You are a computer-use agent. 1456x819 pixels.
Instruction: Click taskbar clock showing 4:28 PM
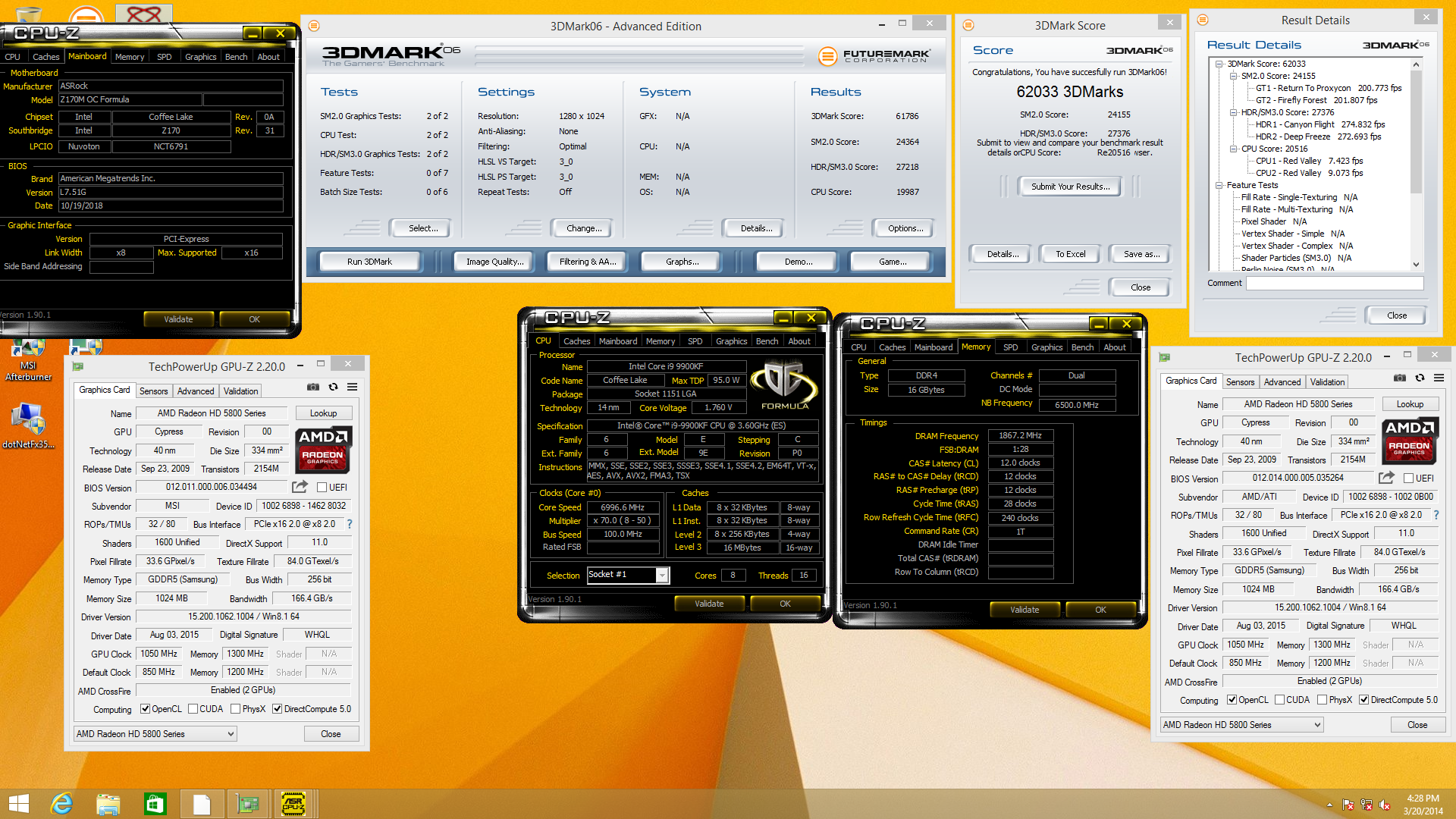coord(1423,805)
